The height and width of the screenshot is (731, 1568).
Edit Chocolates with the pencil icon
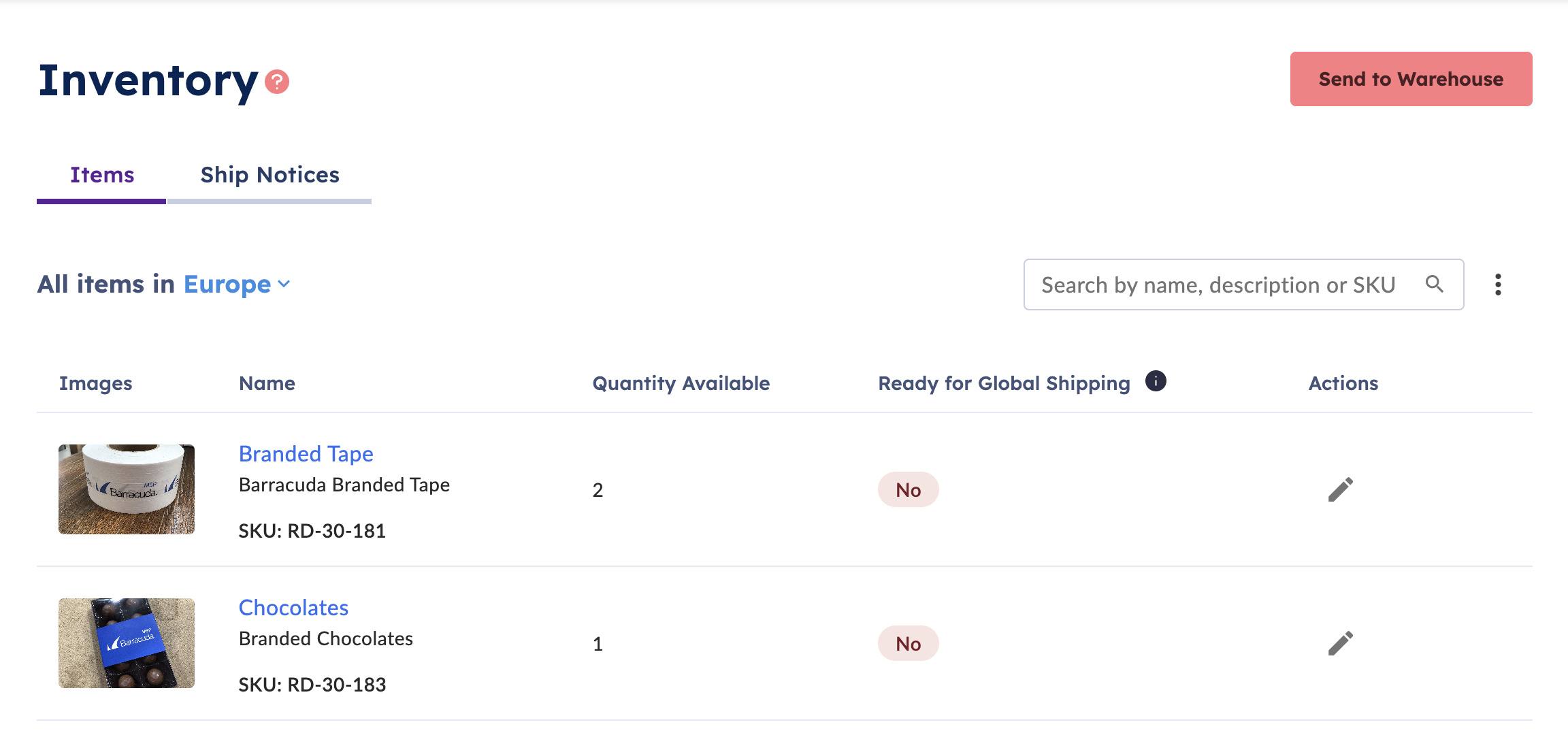(x=1341, y=643)
